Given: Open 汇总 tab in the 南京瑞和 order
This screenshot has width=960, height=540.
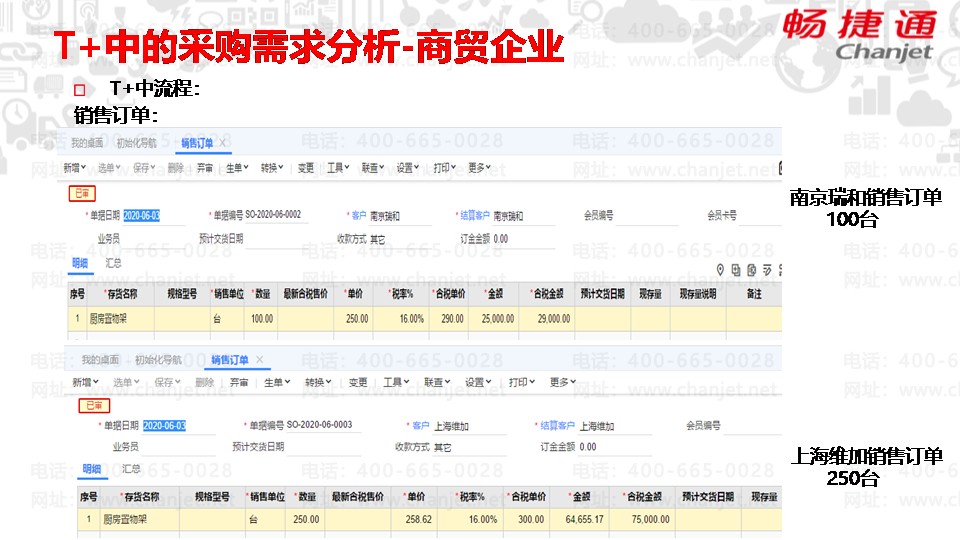Looking at the screenshot, I should point(113,263).
